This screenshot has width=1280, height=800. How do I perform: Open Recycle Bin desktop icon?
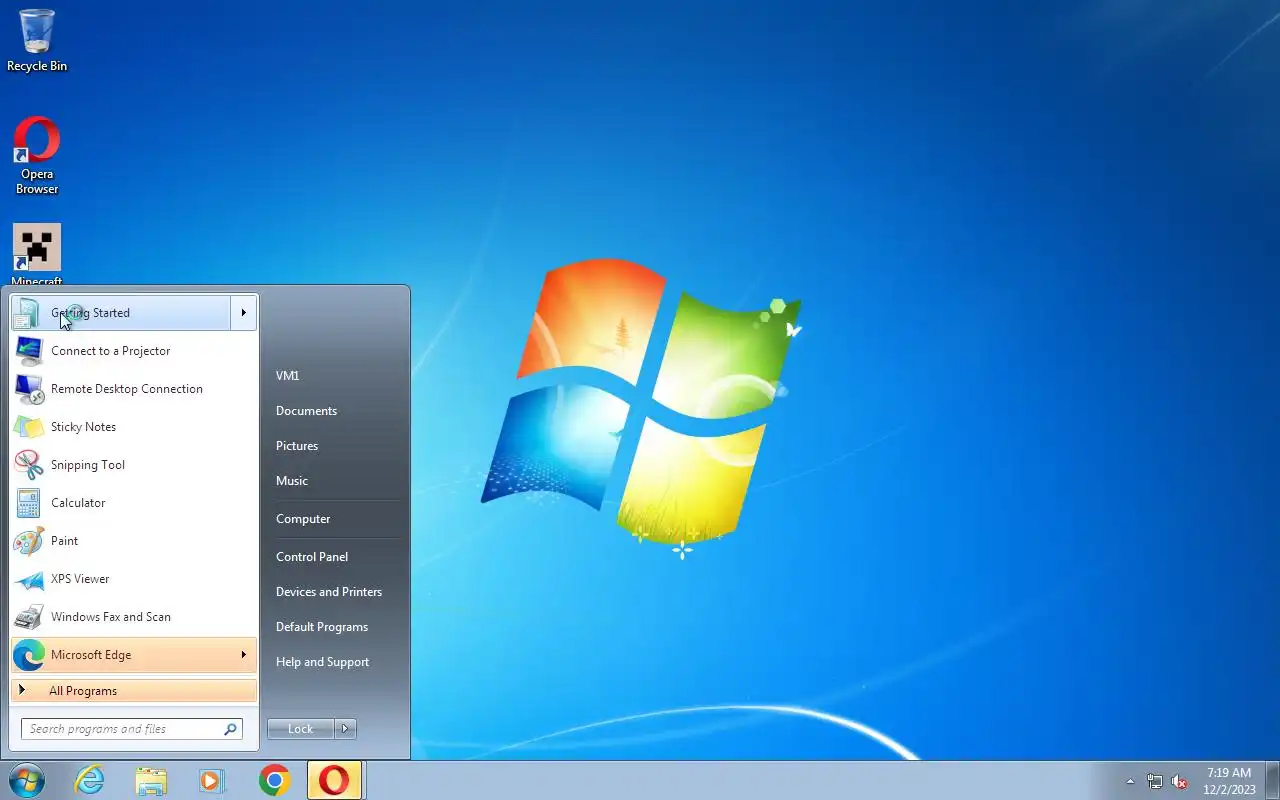[37, 40]
